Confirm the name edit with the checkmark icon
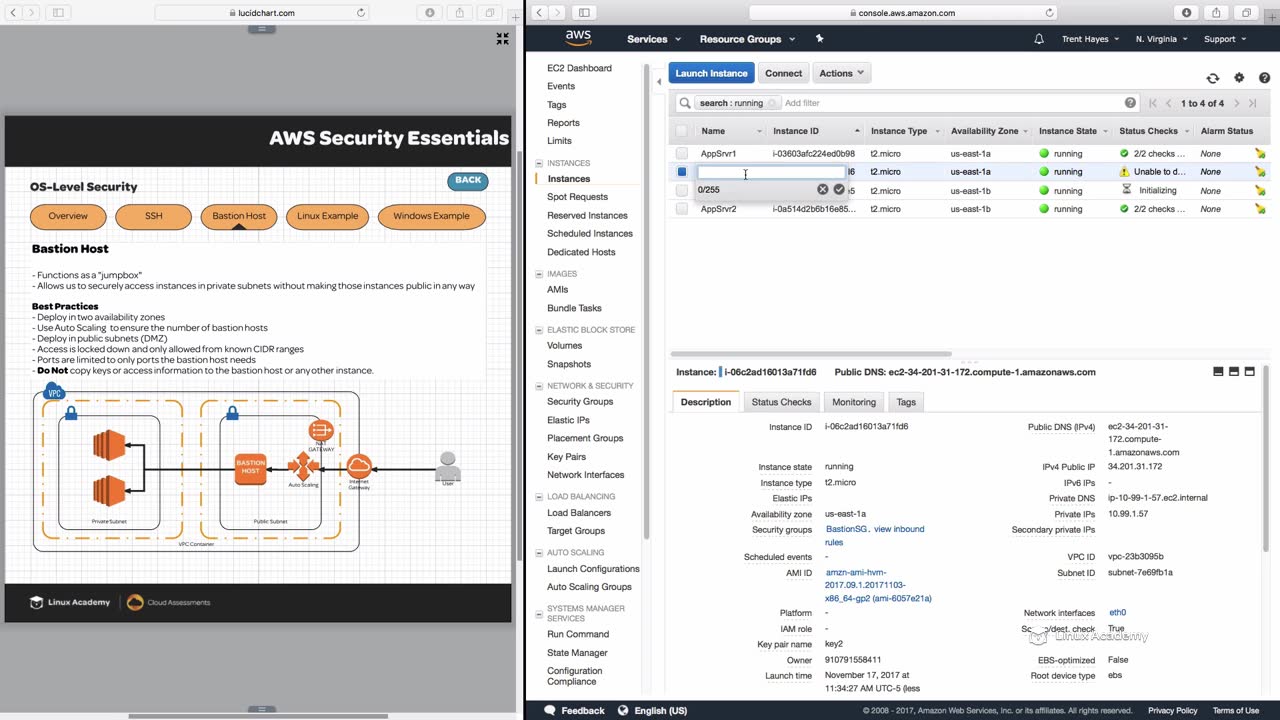 [839, 189]
